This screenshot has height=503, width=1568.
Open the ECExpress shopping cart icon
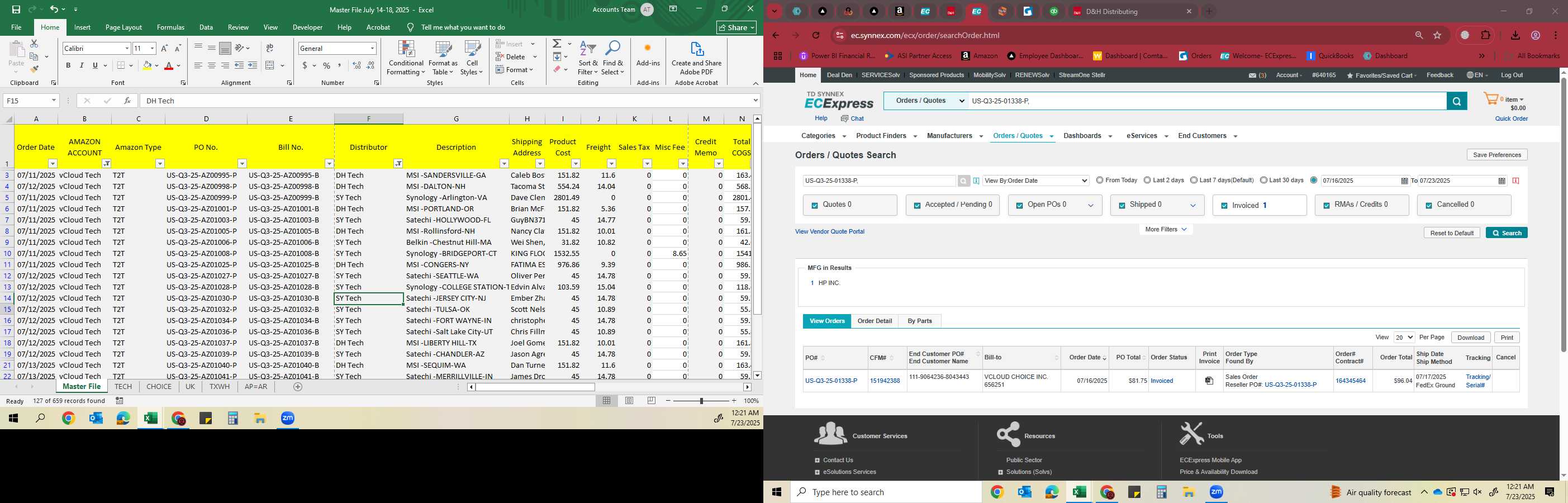tap(1491, 99)
